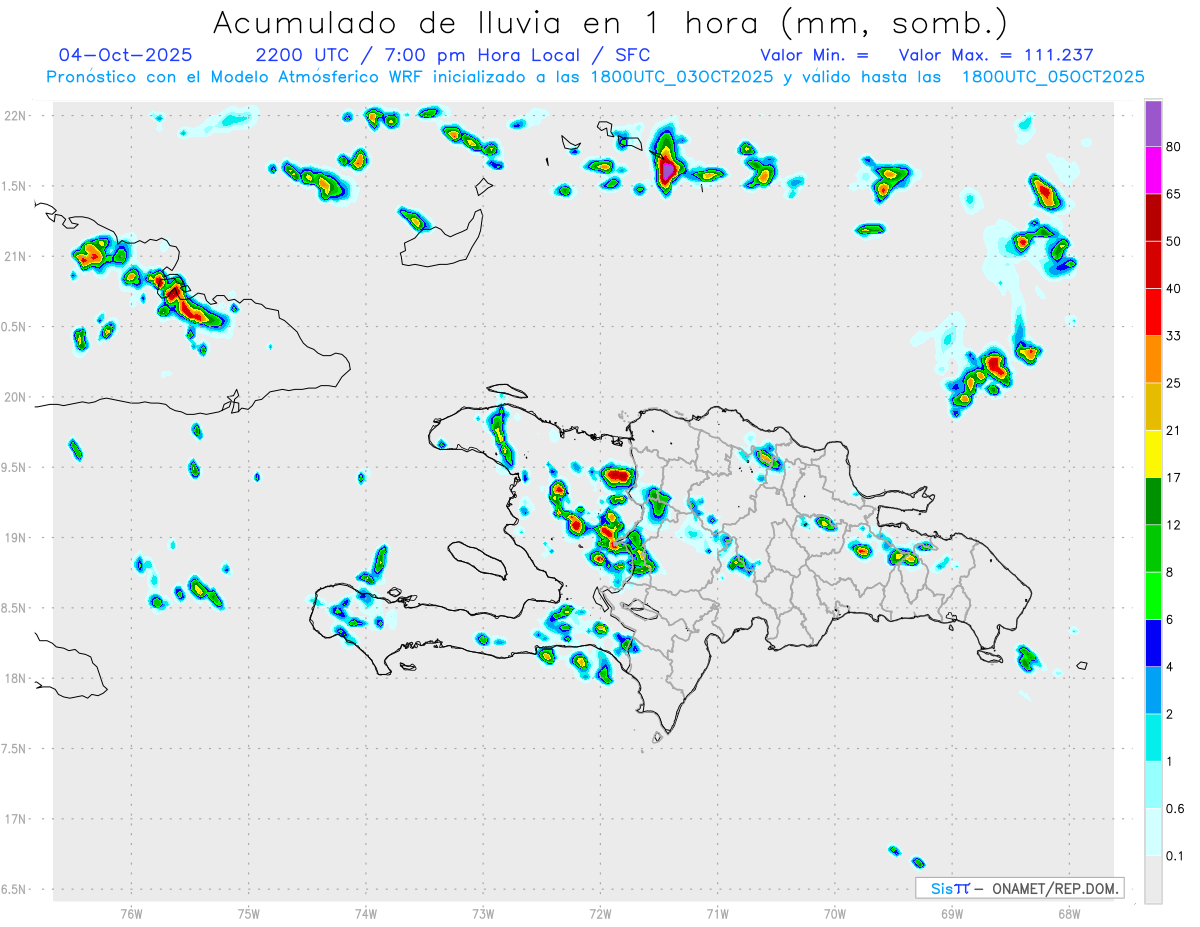Pick the yellow legend segment between 17 and 21
1200x927 pixels.
[x=1153, y=453]
